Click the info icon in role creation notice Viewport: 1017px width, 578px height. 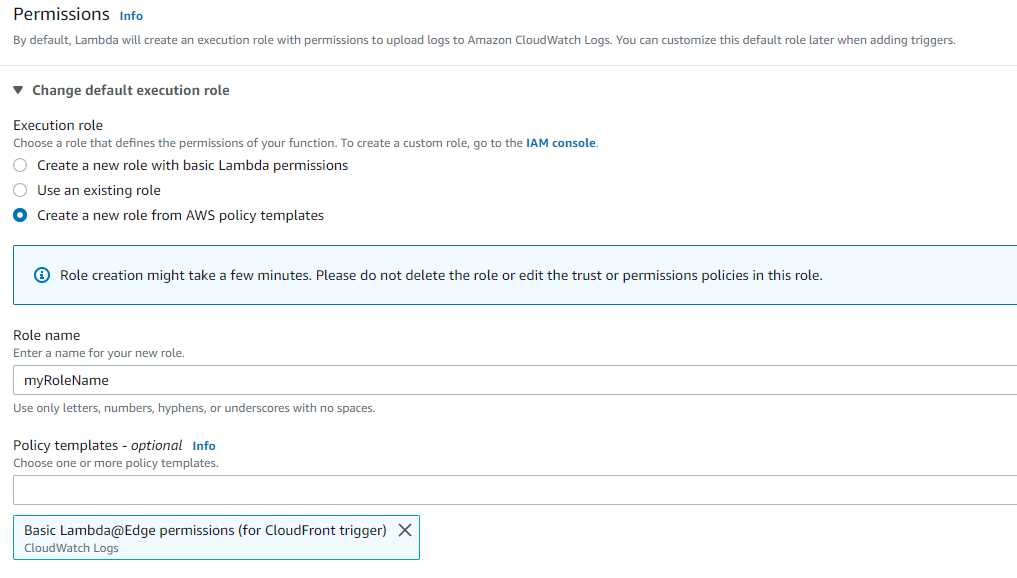(x=42, y=275)
